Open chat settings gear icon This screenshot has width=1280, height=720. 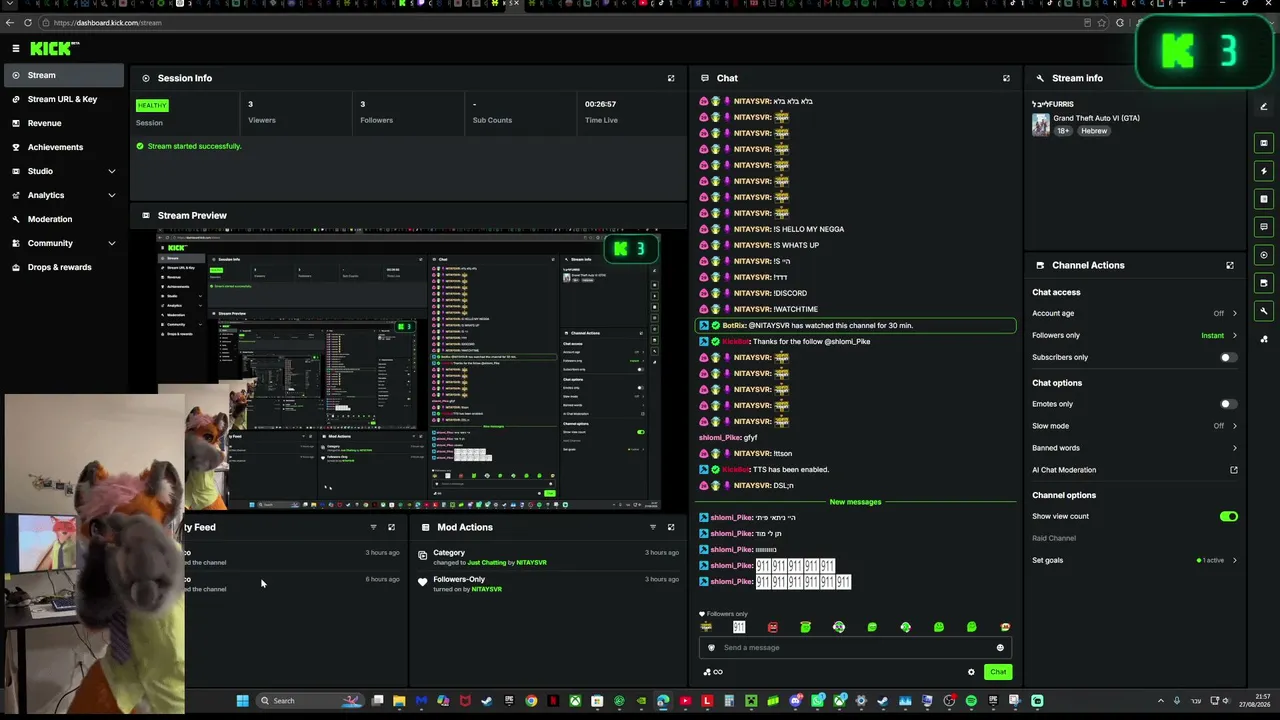tap(971, 672)
